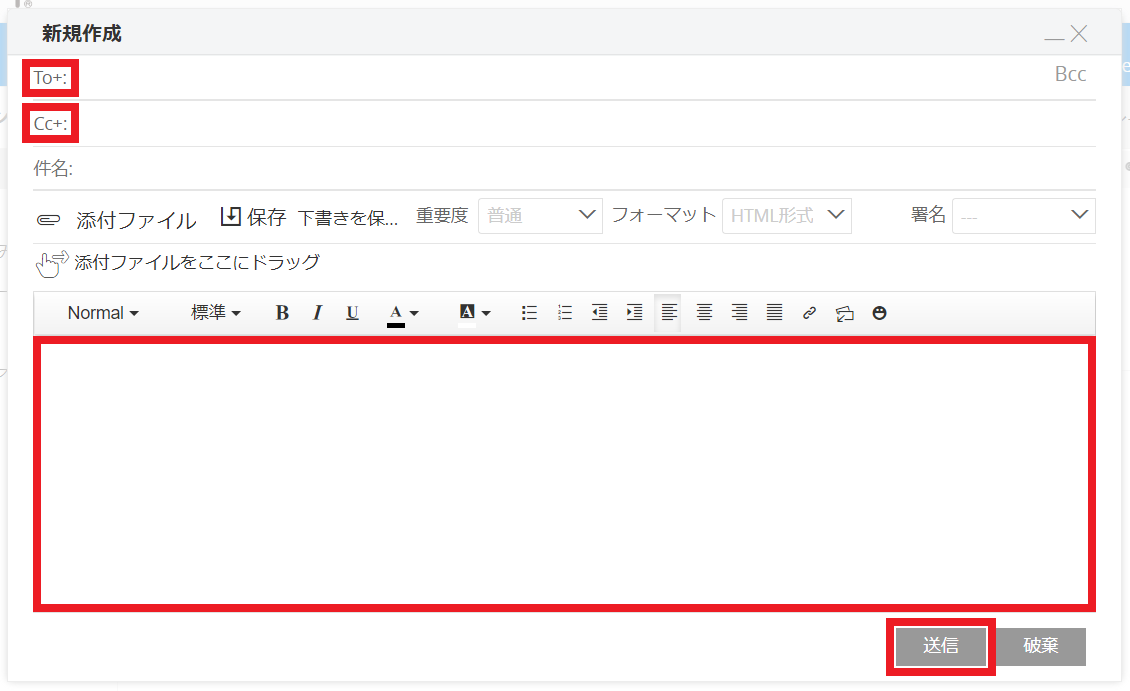1130x691 pixels.
Task: Click into the 件名 subject field
Action: pyautogui.click(x=580, y=169)
